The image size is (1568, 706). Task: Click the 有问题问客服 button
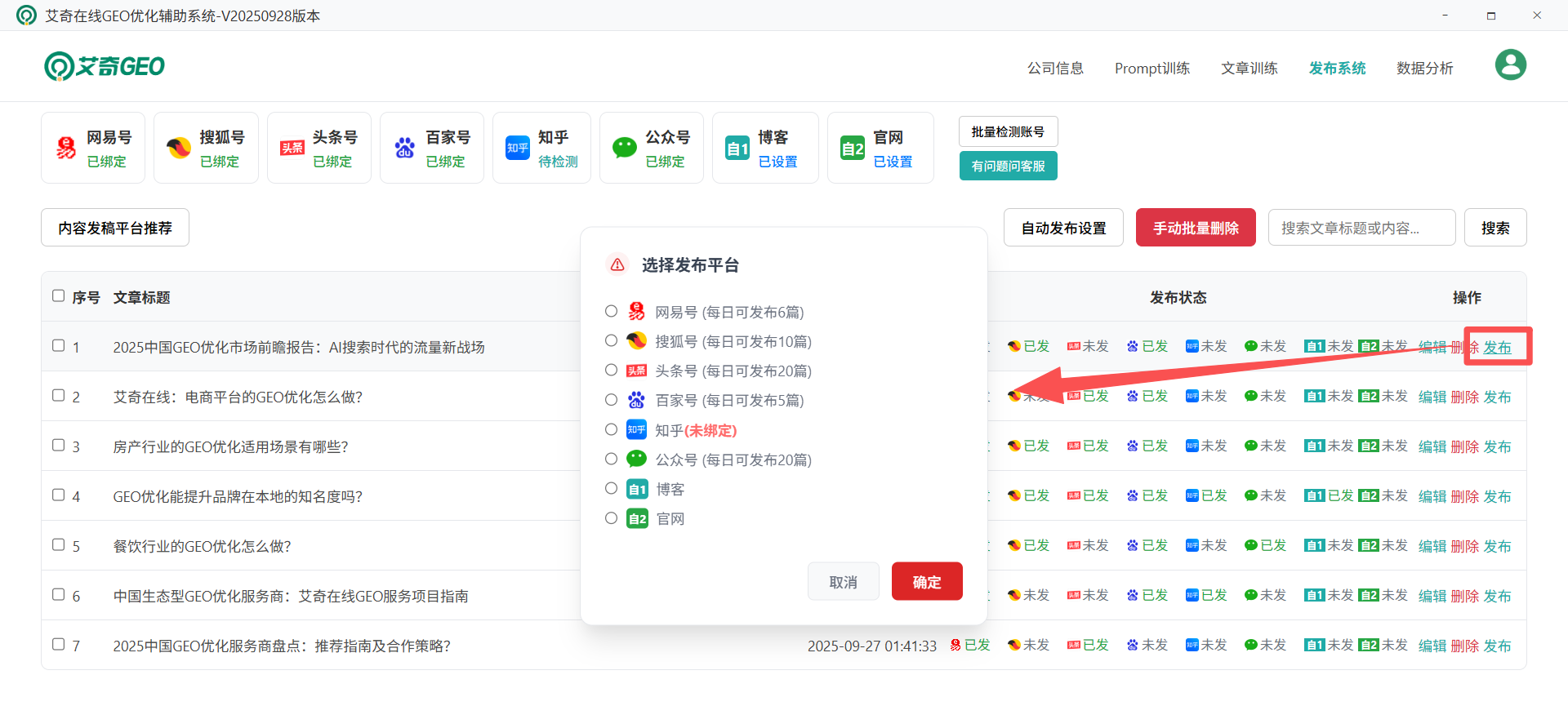point(1008,166)
